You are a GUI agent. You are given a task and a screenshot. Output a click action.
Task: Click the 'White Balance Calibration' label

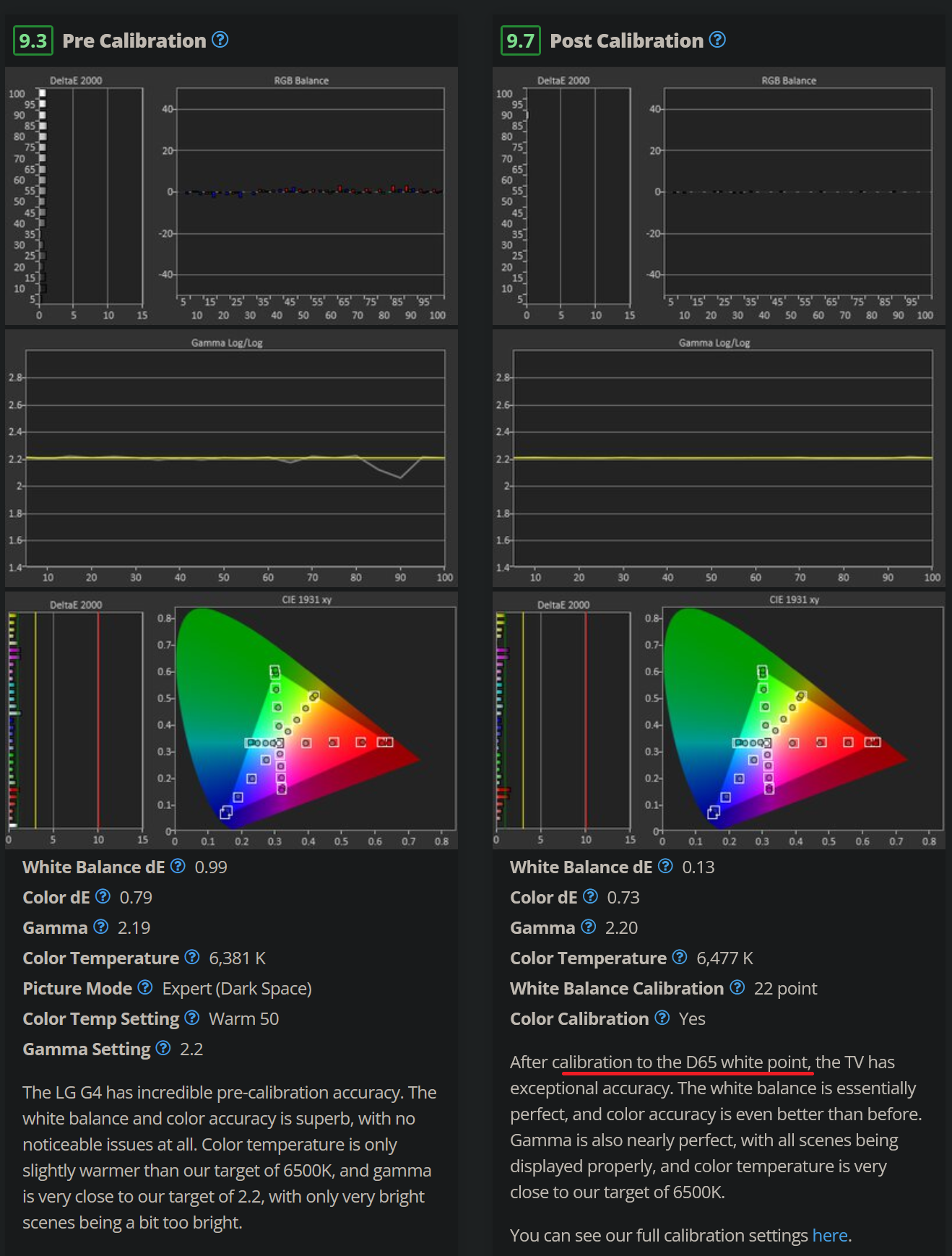tap(617, 988)
